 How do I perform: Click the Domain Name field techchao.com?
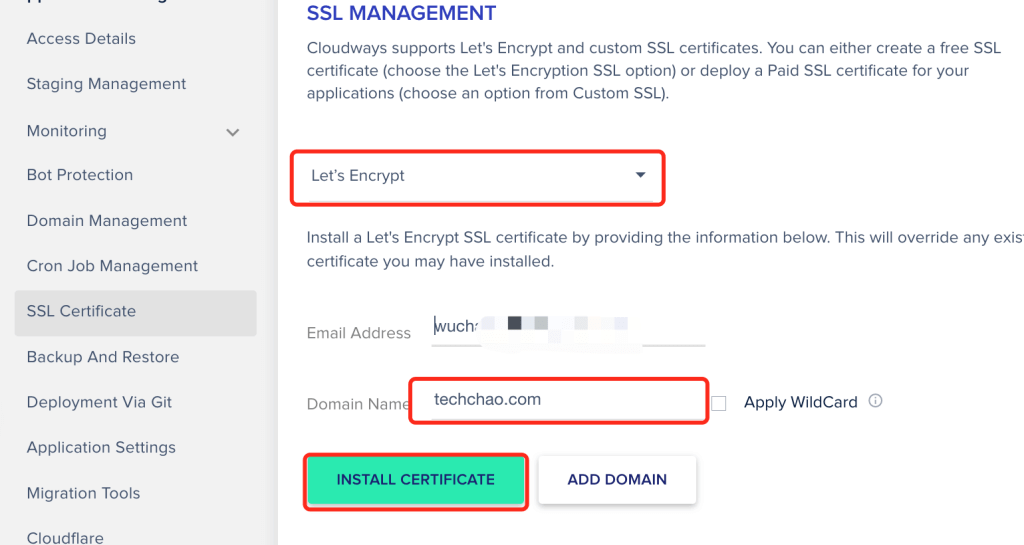(568, 399)
